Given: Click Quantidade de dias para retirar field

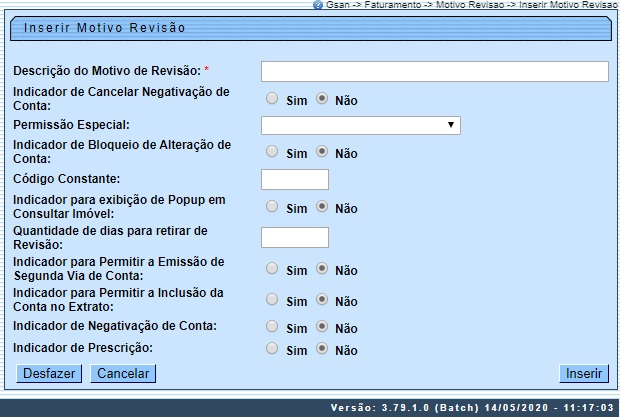Looking at the screenshot, I should tap(295, 237).
